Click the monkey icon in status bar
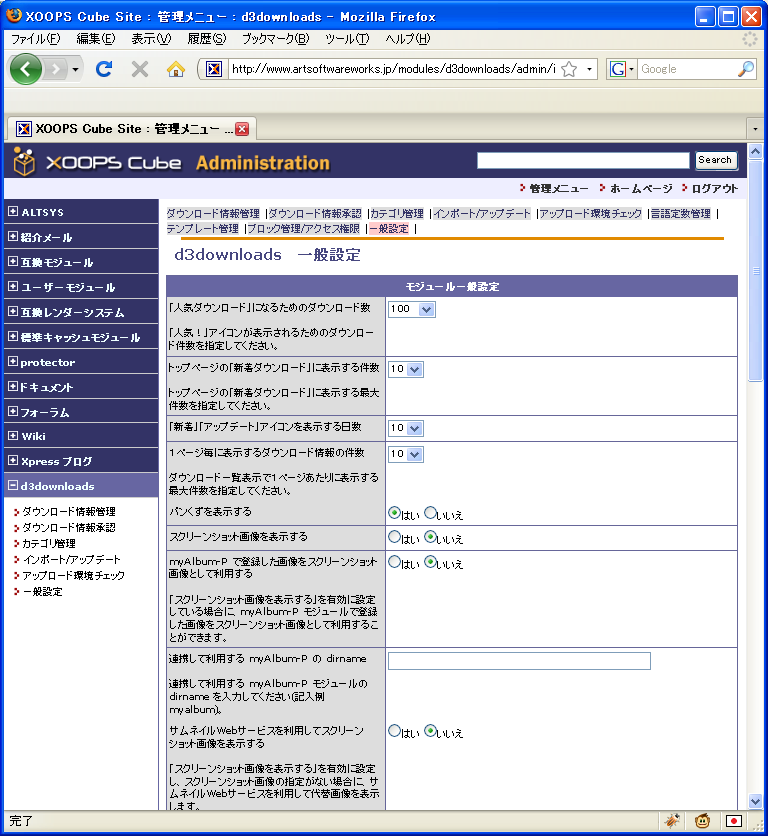Image resolution: width=768 pixels, height=836 pixels. pyautogui.click(x=703, y=821)
